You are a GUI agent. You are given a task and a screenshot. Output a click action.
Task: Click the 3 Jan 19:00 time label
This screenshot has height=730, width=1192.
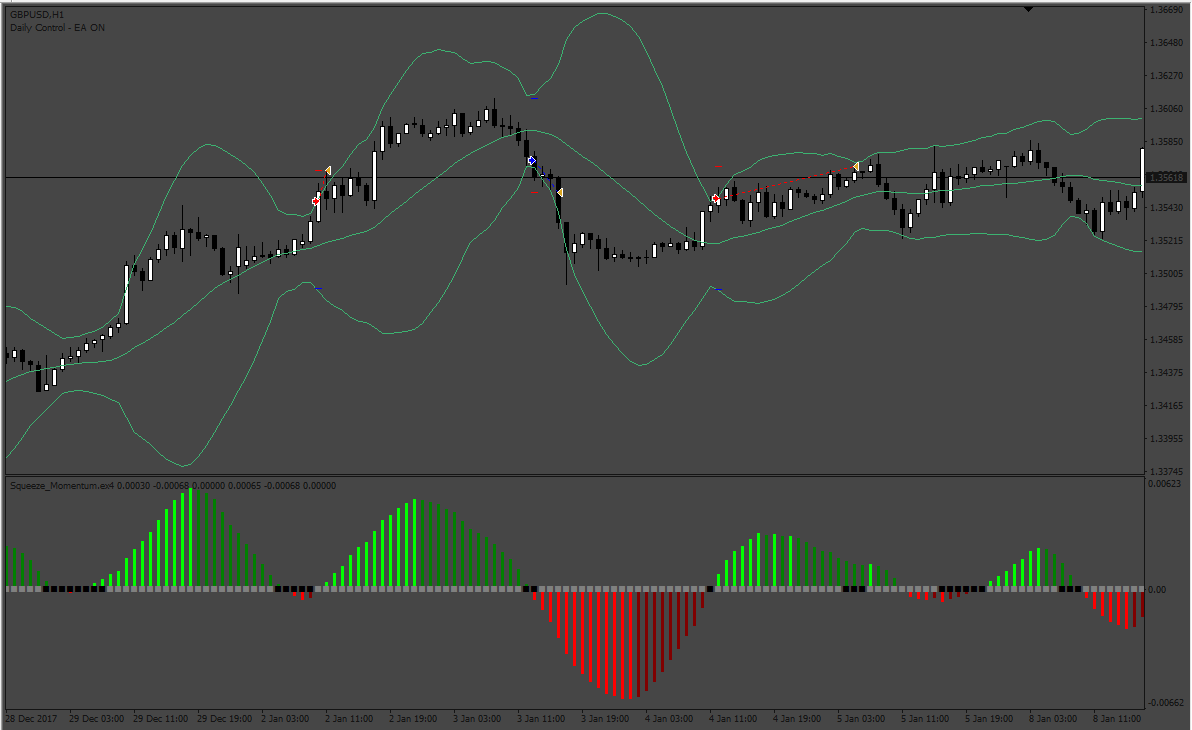(605, 719)
